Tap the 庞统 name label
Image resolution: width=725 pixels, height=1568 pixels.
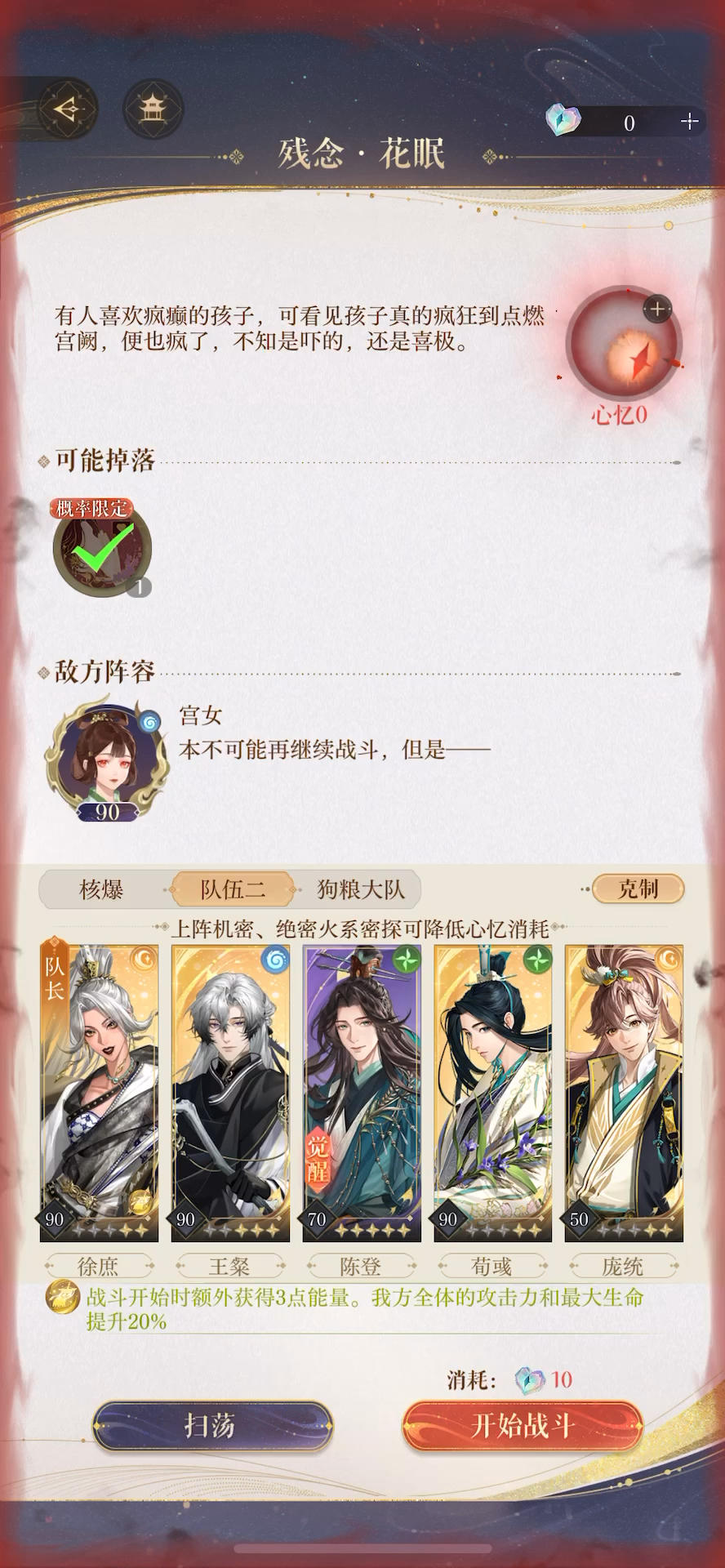(x=623, y=1267)
